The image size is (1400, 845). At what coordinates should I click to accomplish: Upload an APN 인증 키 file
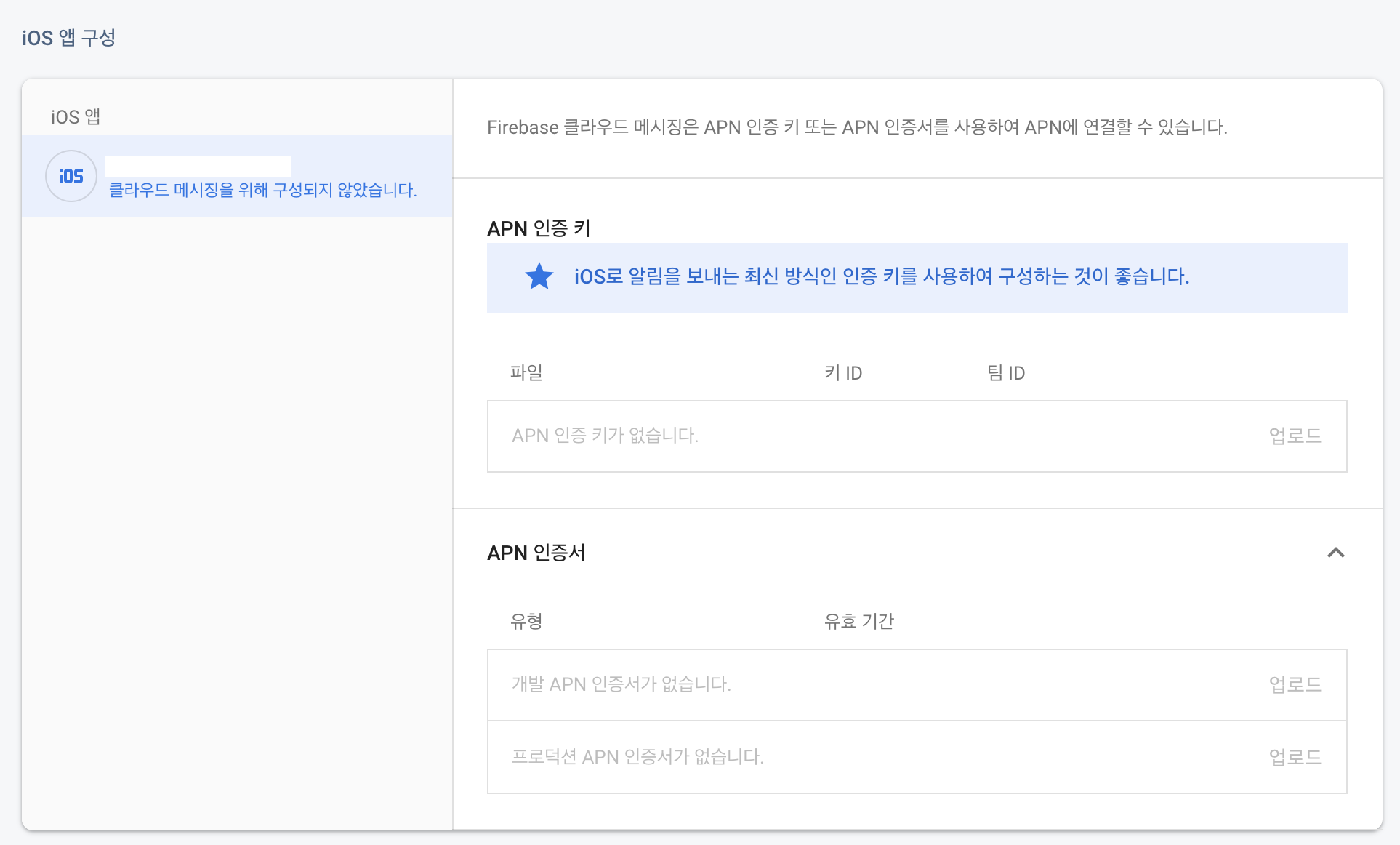pyautogui.click(x=1295, y=436)
